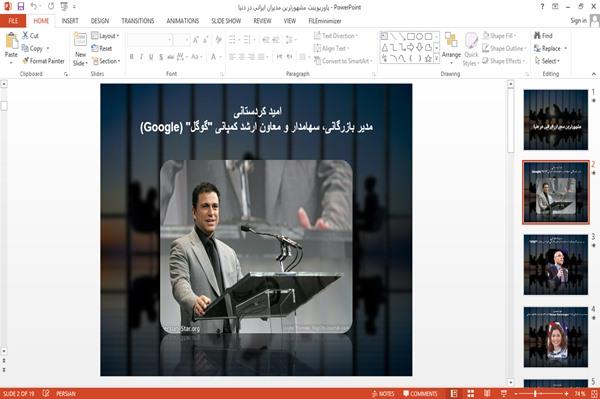Screen dimensions: 600x399
Task: Undo the last action
Action: pos(34,6)
